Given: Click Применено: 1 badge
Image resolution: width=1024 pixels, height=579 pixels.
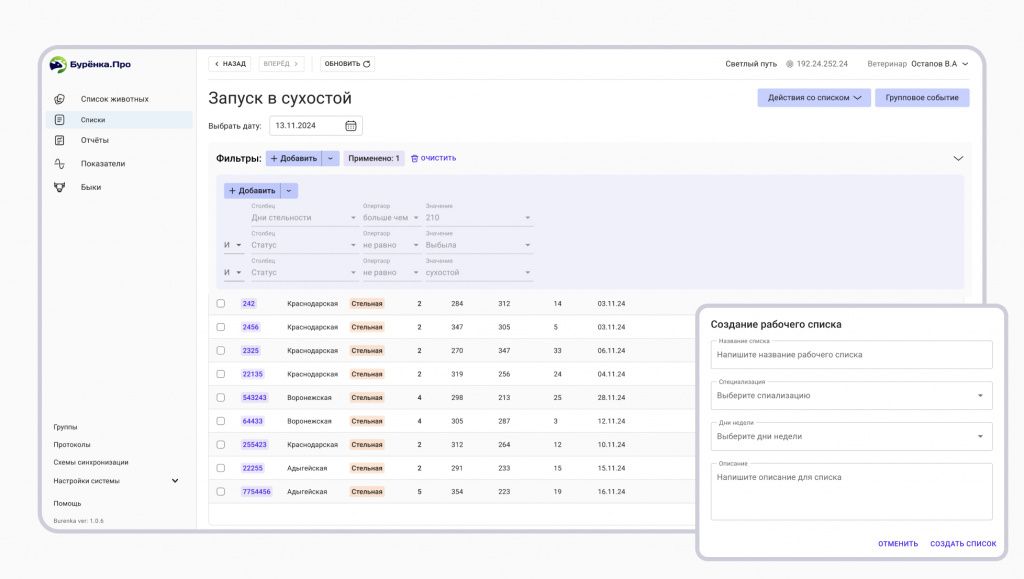Looking at the screenshot, I should [374, 159].
